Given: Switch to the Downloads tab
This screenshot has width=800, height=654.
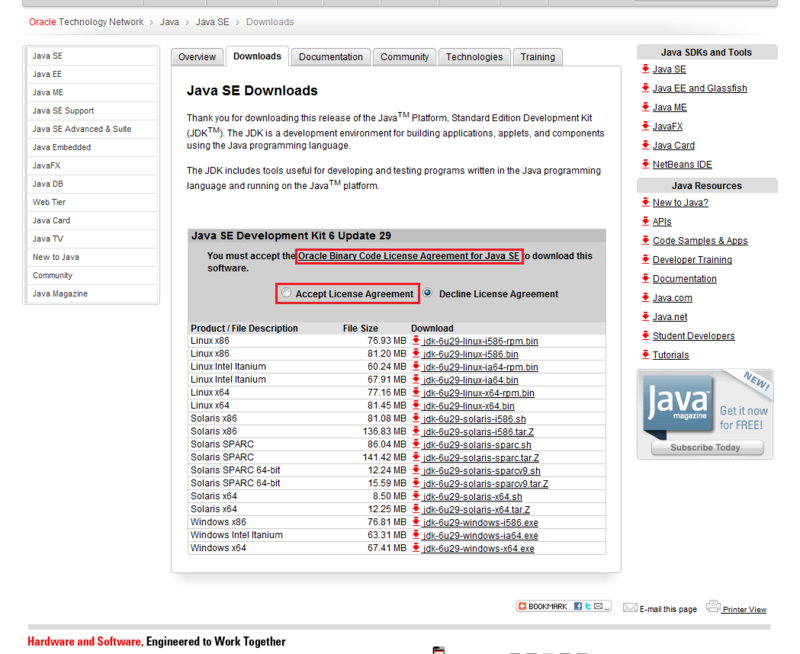Looking at the screenshot, I should tap(257, 56).
